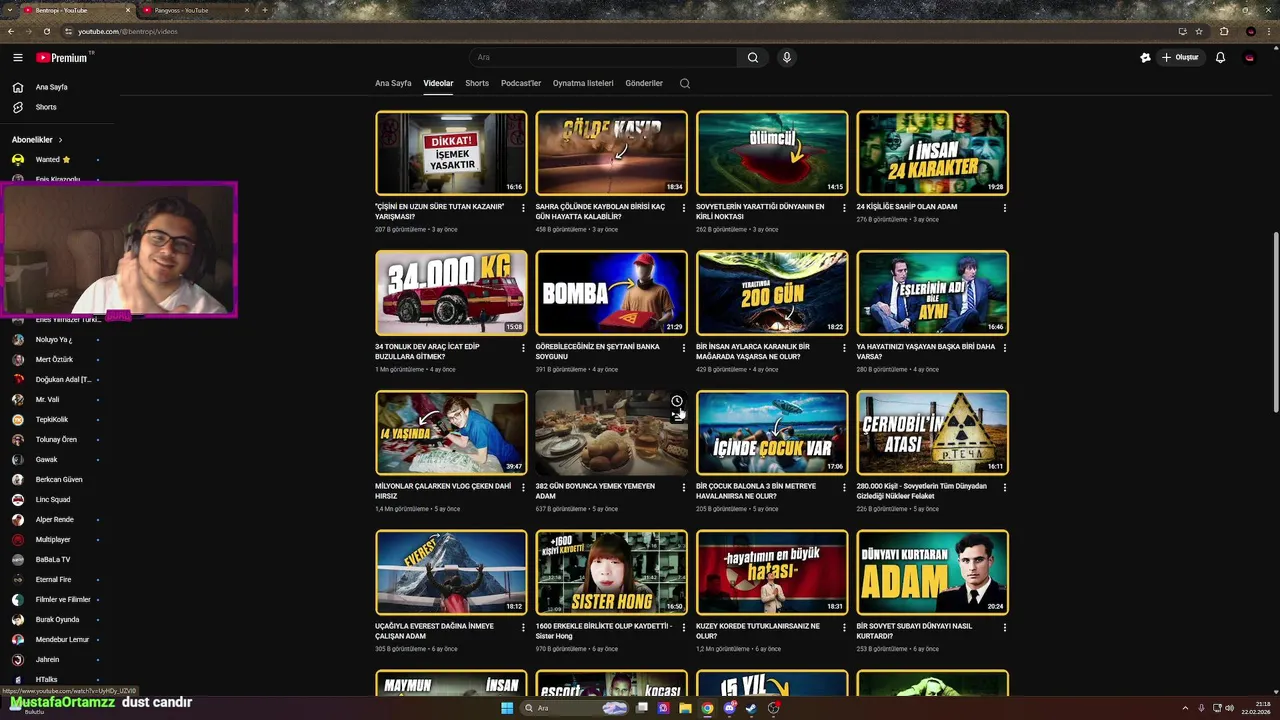1280x720 pixels.
Task: Open options for Sovyetlerin yarattığı video
Action: tap(844, 208)
